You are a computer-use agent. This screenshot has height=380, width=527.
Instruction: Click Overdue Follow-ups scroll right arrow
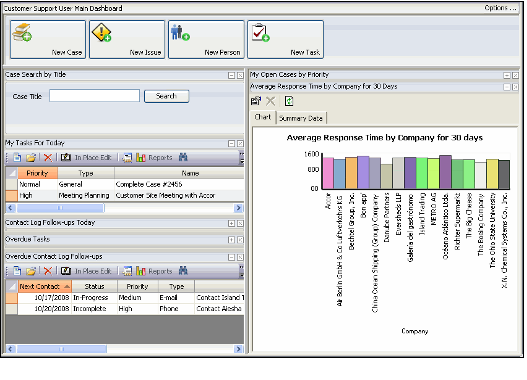tap(239, 349)
